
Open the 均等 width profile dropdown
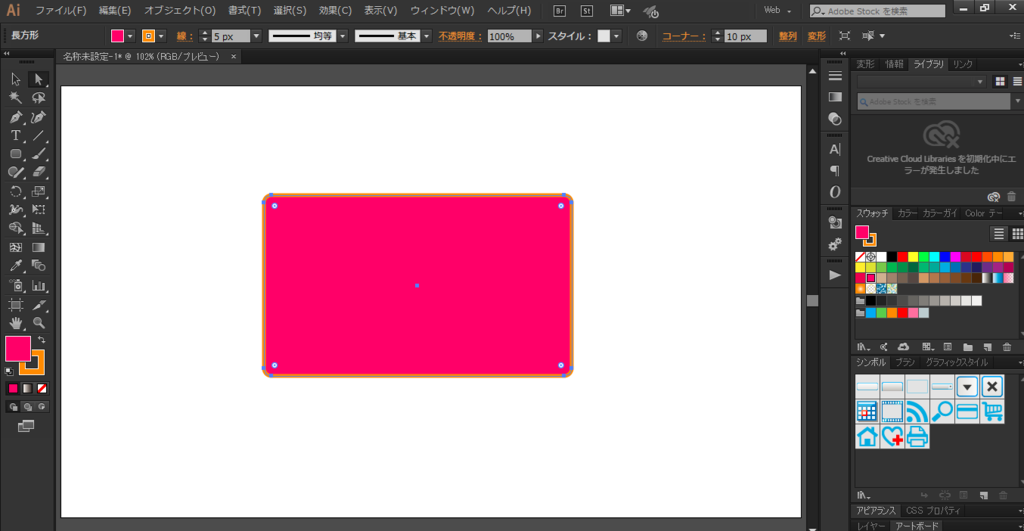342,36
